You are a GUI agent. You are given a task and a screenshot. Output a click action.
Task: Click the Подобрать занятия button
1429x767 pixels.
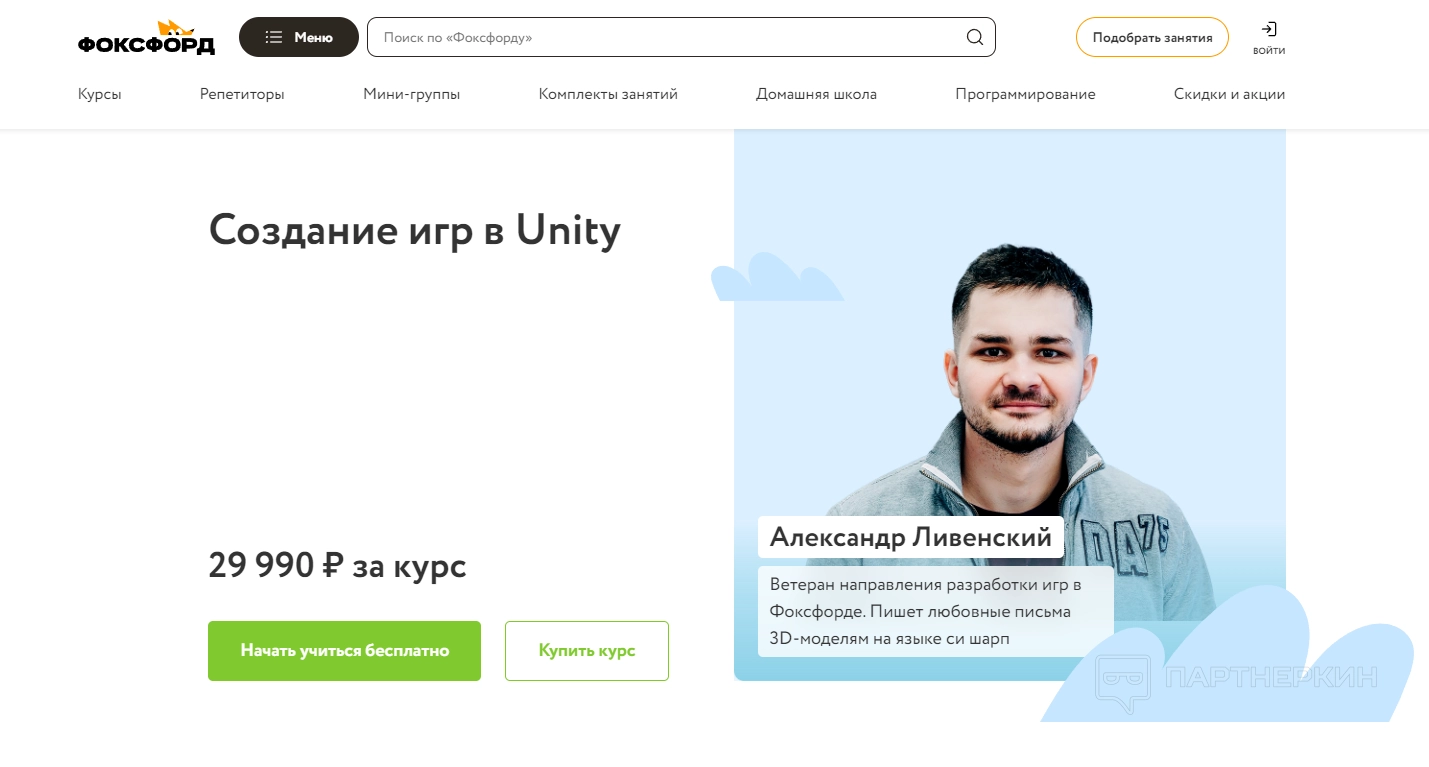[1152, 37]
